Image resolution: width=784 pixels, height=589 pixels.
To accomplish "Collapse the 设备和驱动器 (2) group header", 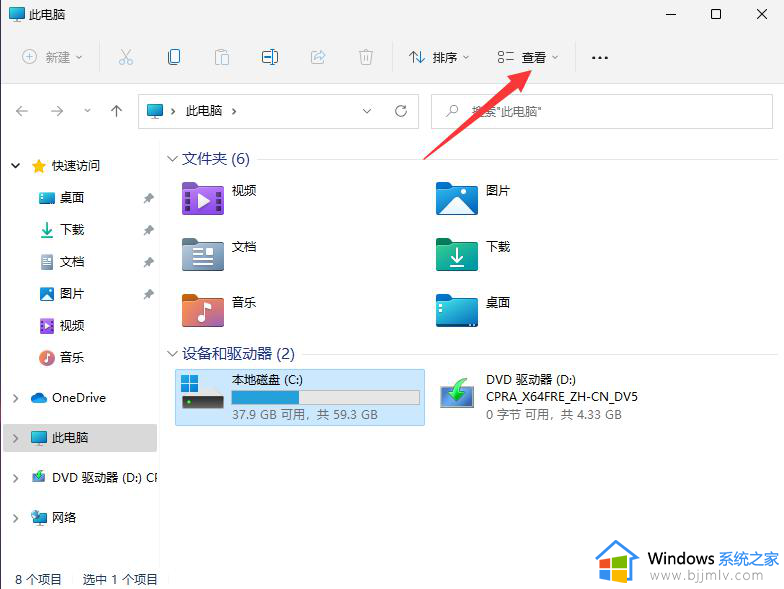I will pyautogui.click(x=172, y=354).
